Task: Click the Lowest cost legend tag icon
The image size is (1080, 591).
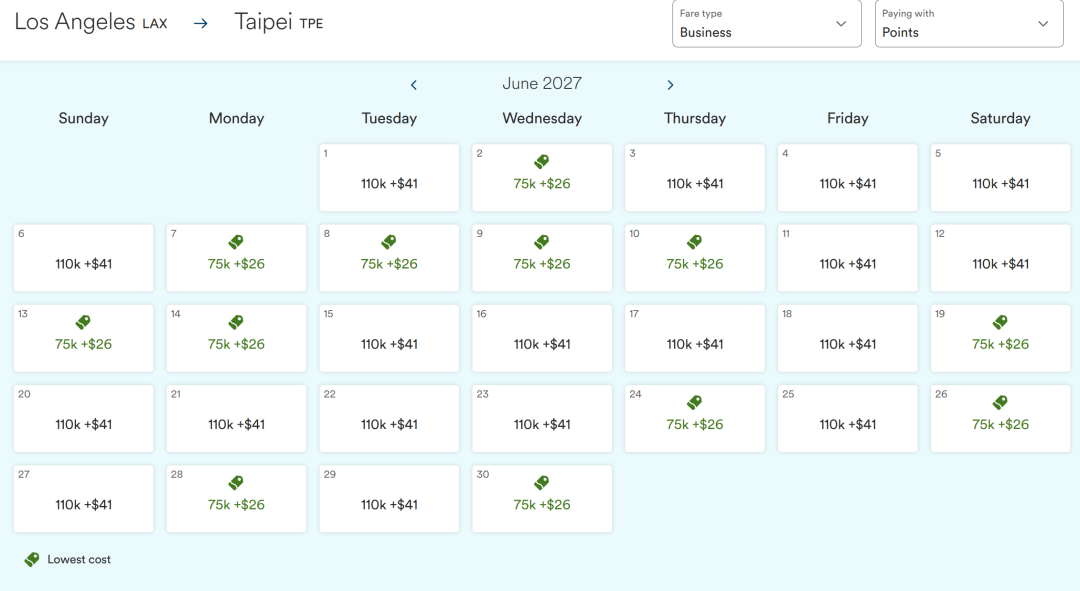Action: (x=32, y=559)
